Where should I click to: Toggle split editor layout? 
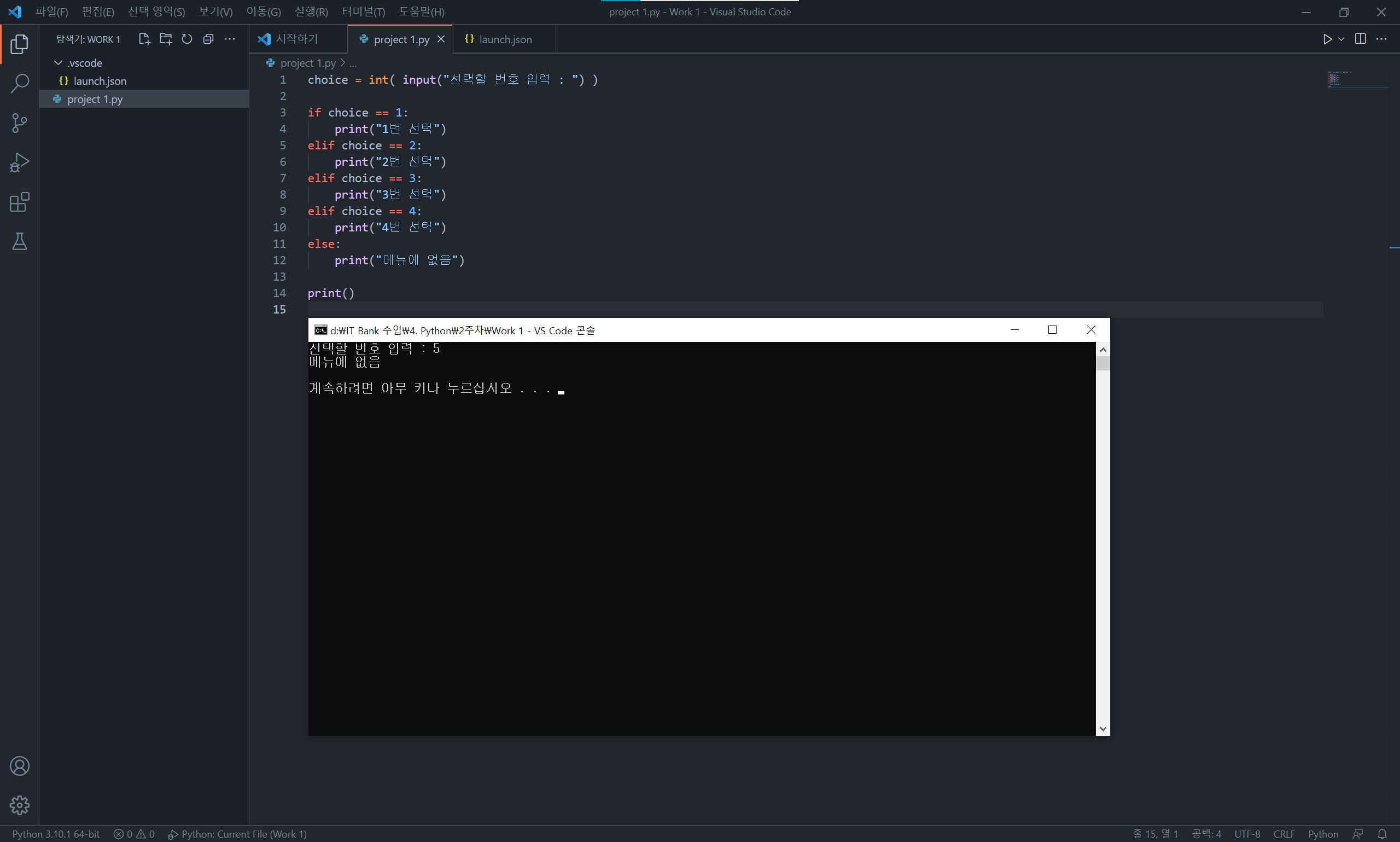[x=1360, y=39]
